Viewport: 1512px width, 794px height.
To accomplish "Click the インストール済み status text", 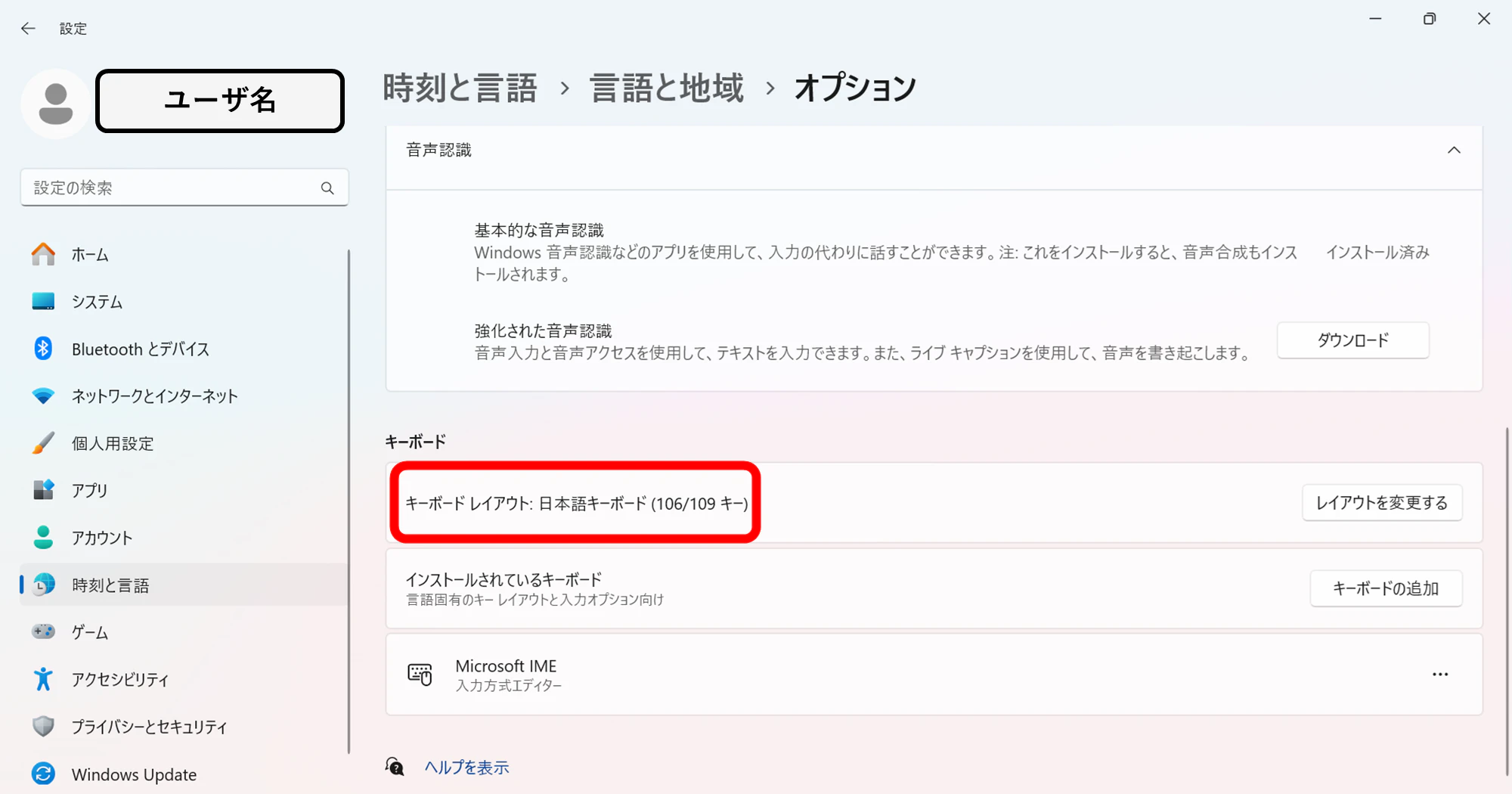I will pos(1377,253).
